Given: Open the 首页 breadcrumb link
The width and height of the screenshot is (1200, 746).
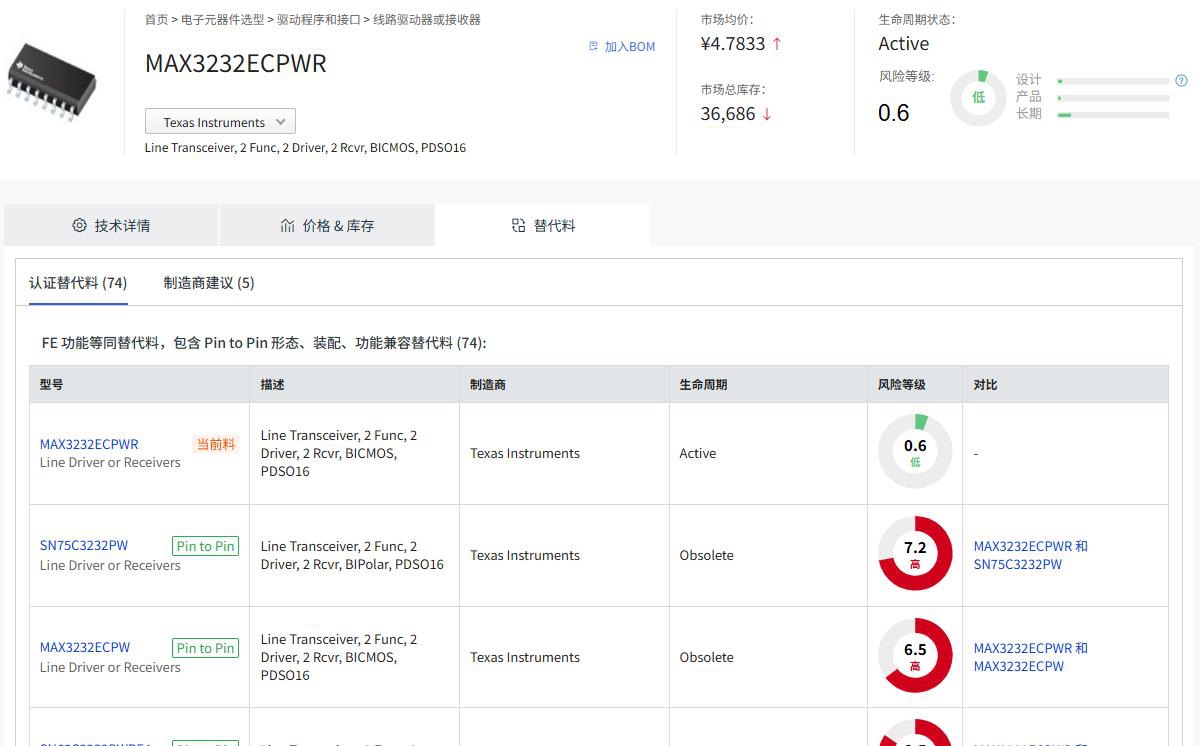Looking at the screenshot, I should pos(156,19).
